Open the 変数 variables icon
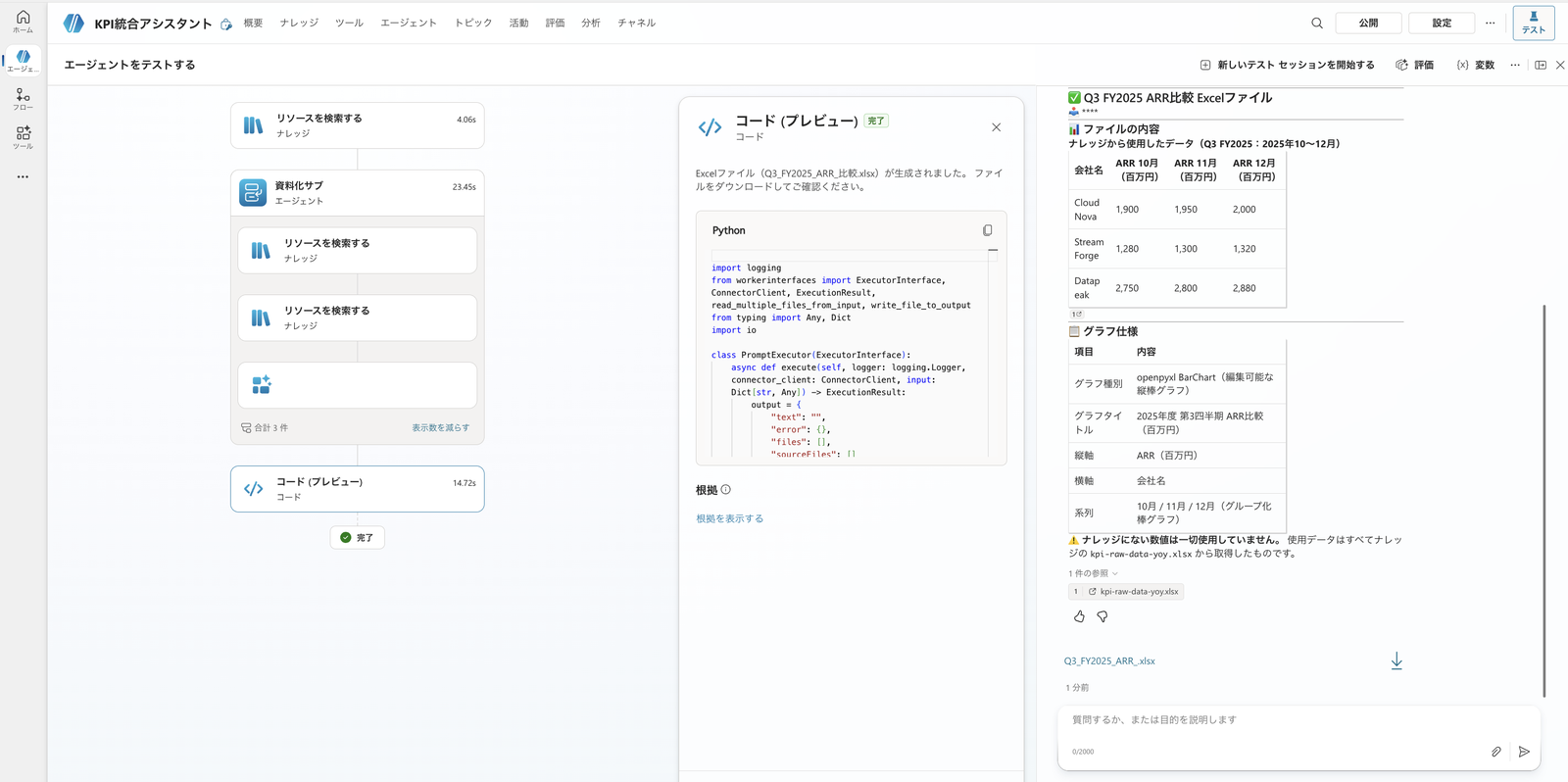 pos(1462,65)
